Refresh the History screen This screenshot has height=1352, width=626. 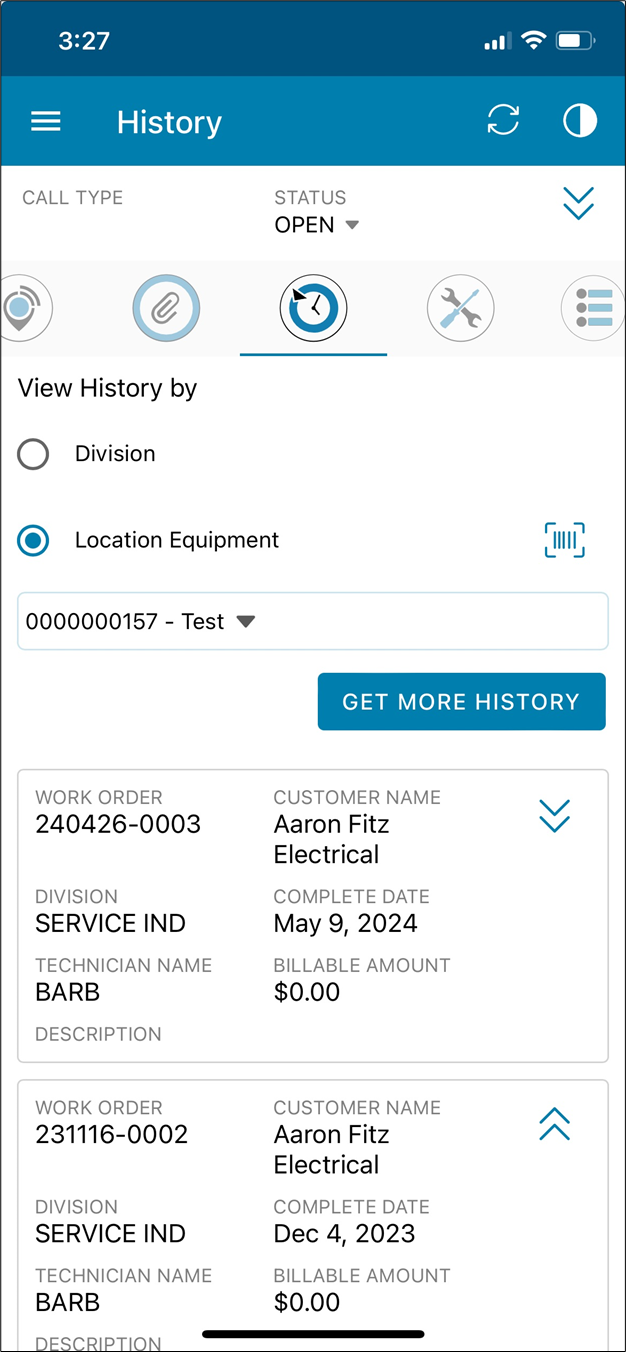click(x=503, y=120)
